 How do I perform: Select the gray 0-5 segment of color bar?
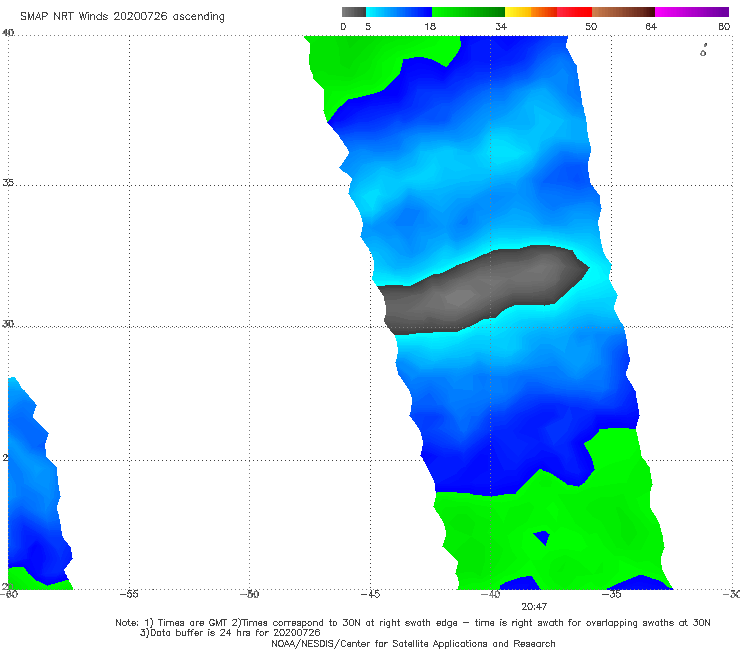354,12
